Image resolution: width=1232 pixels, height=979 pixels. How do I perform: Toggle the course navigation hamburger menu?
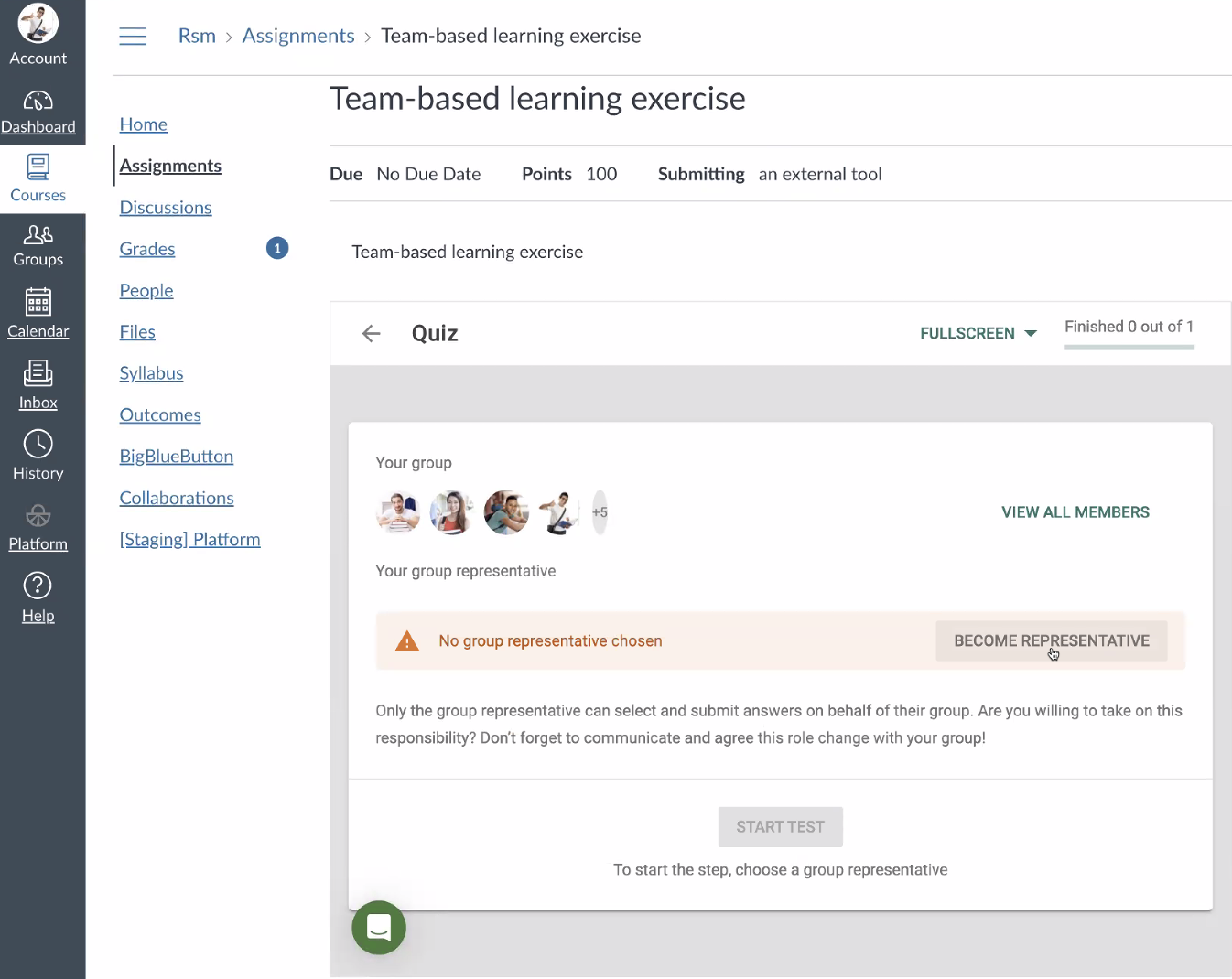pos(133,37)
